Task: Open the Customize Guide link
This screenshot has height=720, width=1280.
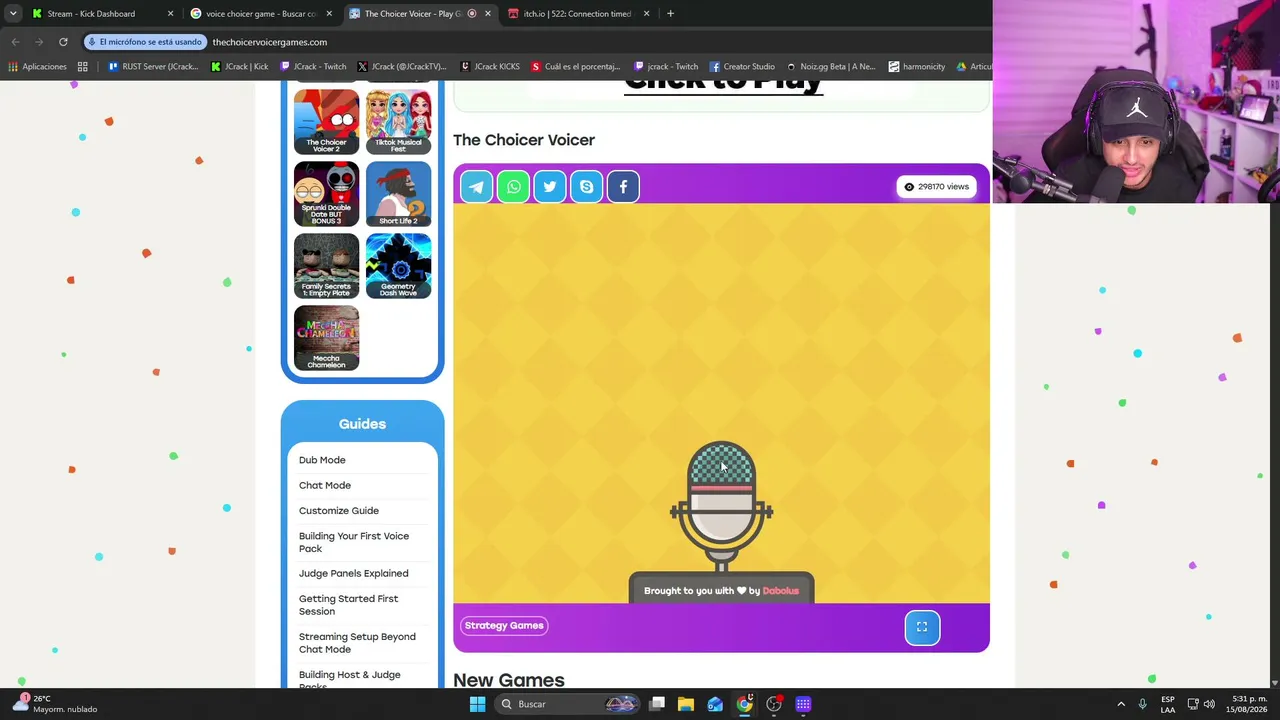Action: (x=339, y=511)
